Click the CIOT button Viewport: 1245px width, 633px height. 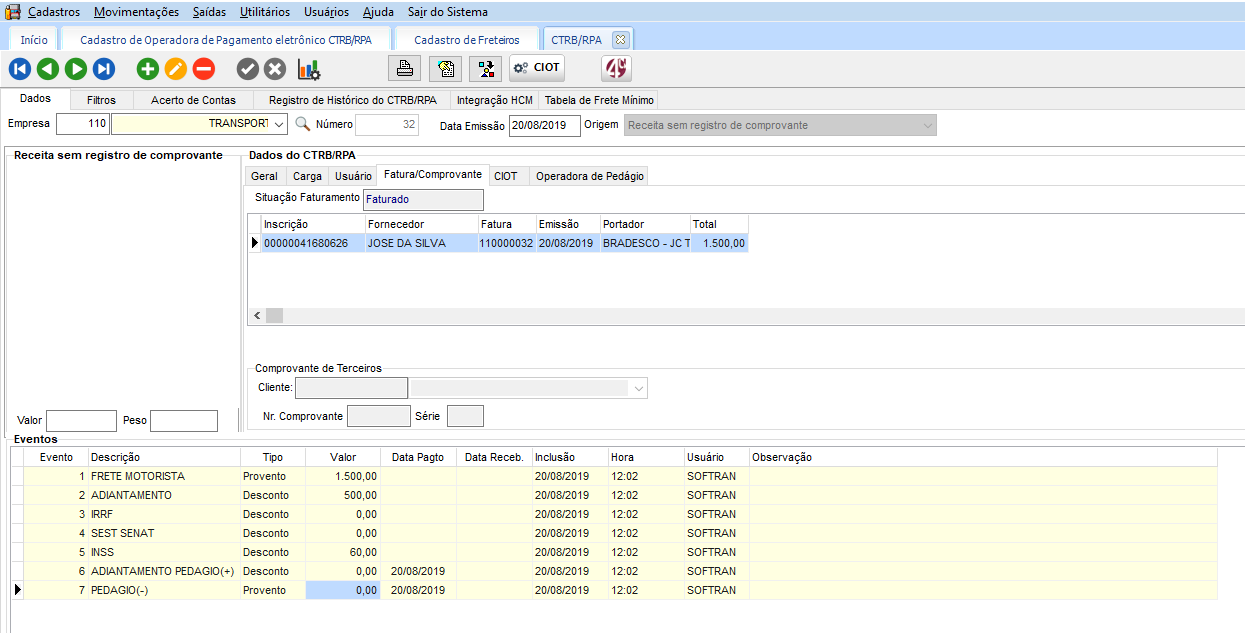tap(537, 69)
